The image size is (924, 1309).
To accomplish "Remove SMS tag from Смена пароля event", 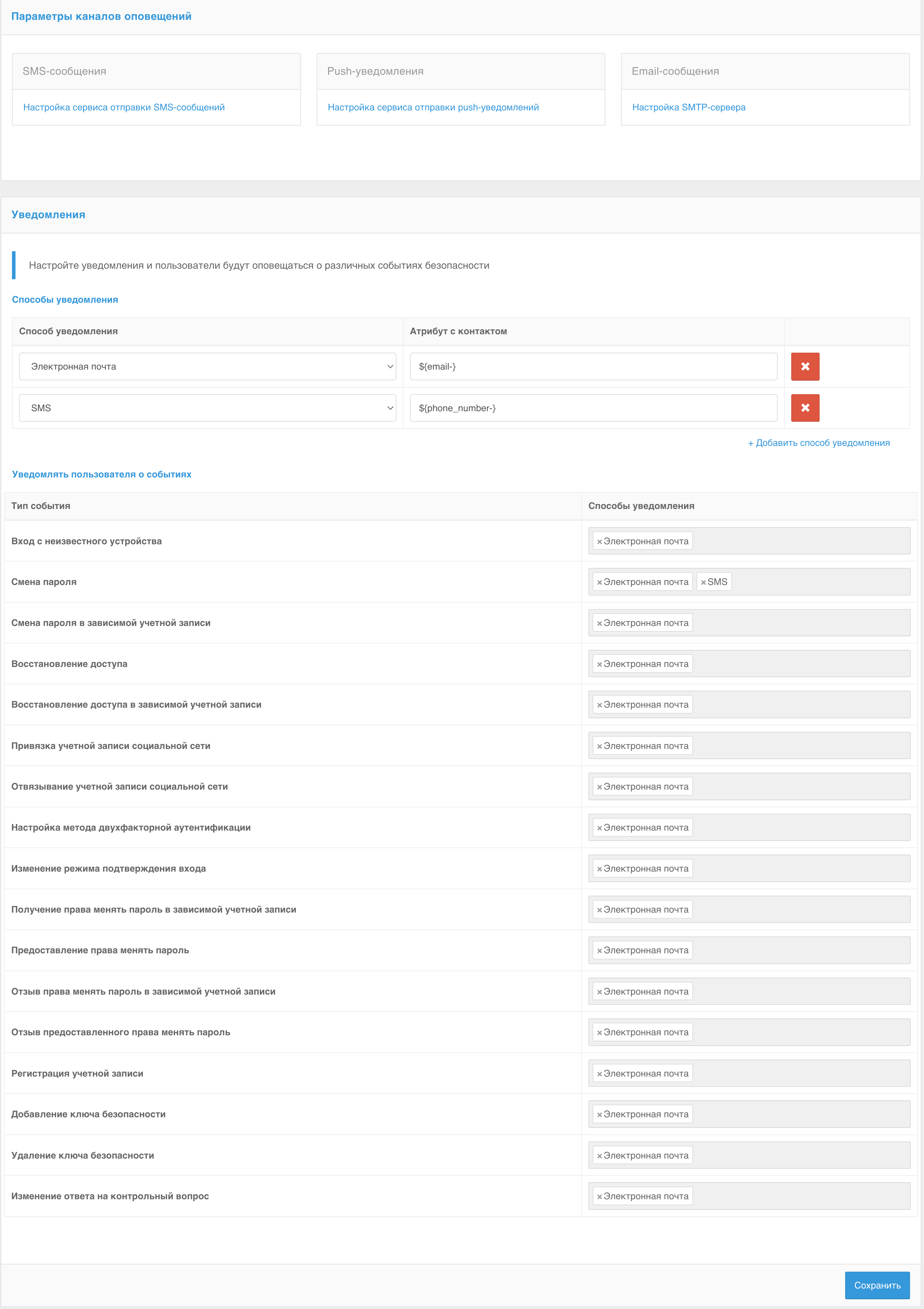I will (x=703, y=582).
